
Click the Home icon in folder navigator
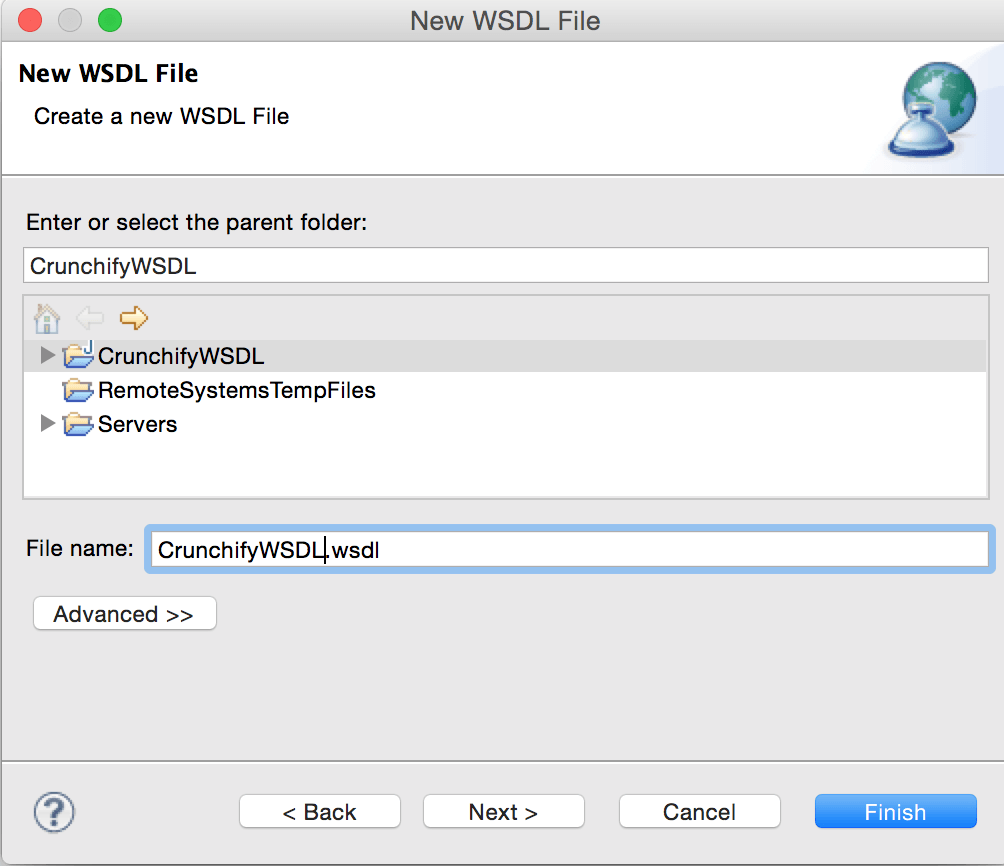tap(47, 318)
